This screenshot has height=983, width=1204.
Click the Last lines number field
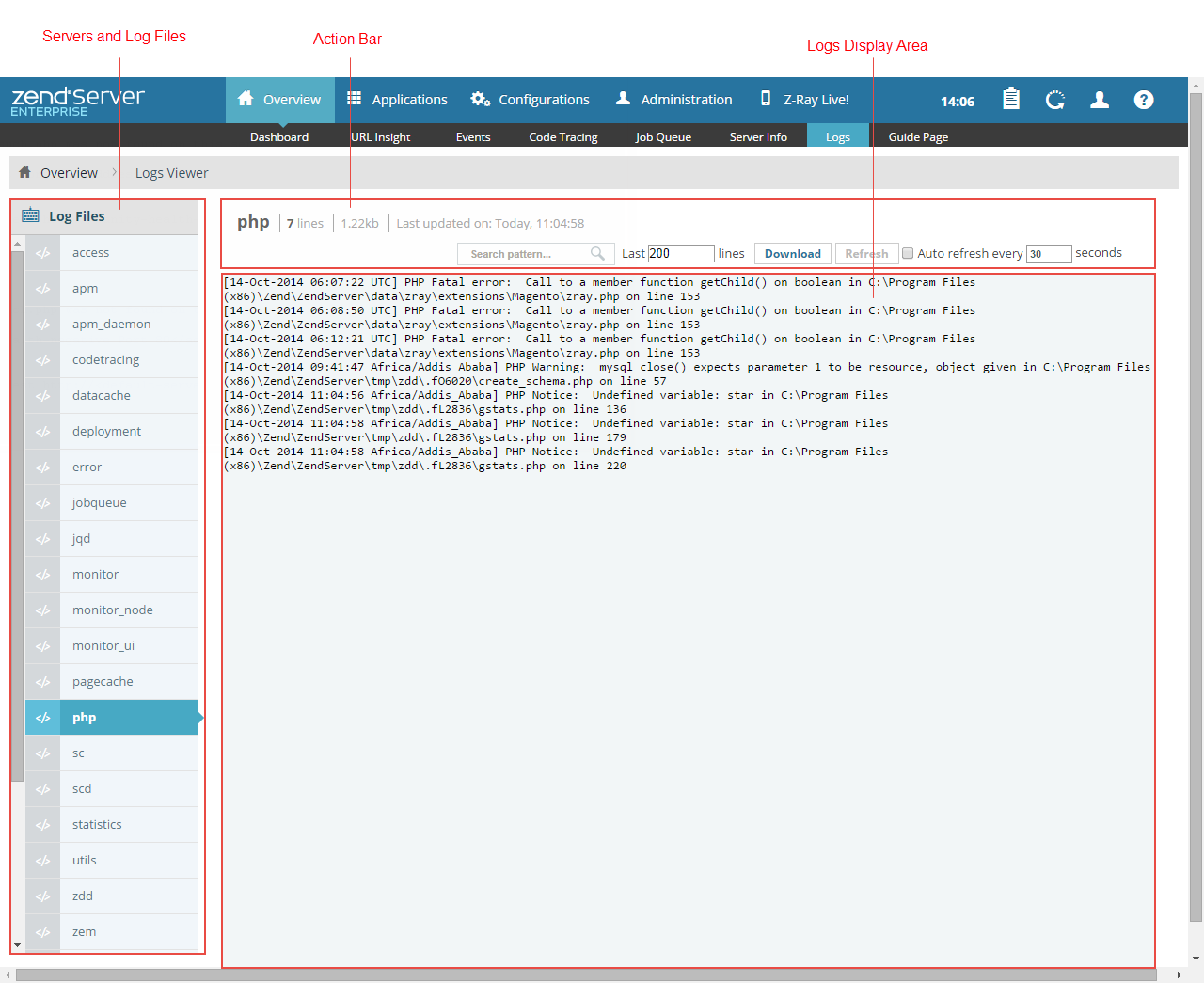681,253
